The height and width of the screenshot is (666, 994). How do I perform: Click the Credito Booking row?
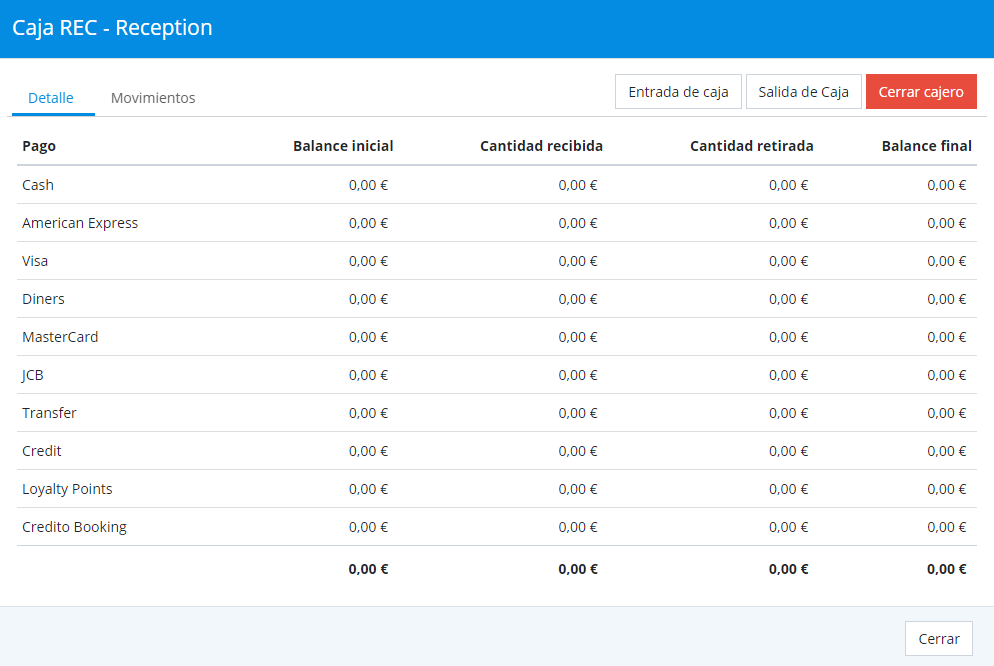74,527
